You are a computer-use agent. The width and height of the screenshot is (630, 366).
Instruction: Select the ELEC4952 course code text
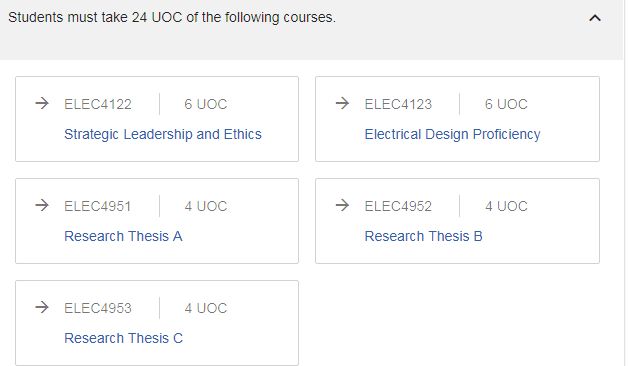398,206
